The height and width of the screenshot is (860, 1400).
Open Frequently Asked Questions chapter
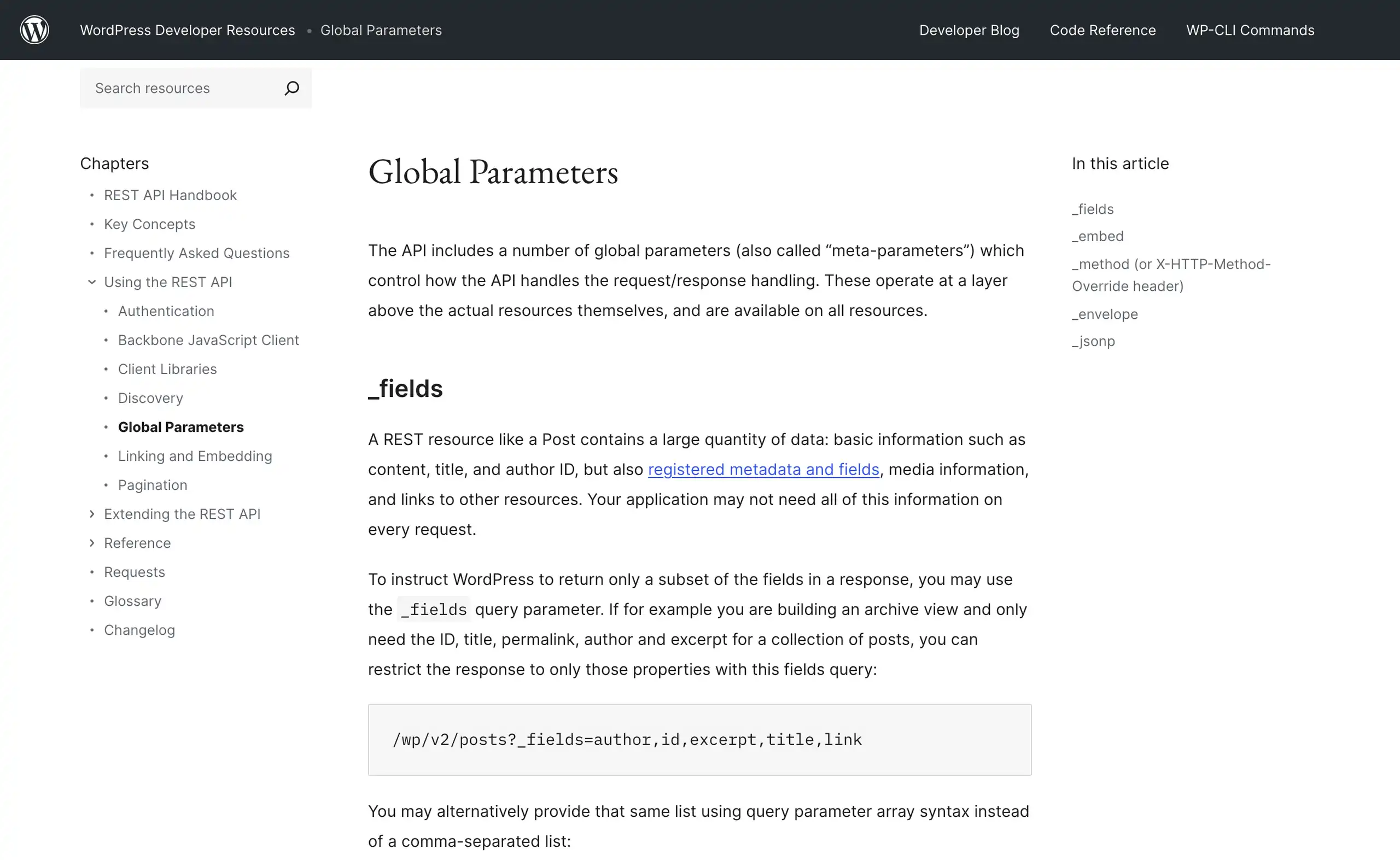click(x=197, y=253)
